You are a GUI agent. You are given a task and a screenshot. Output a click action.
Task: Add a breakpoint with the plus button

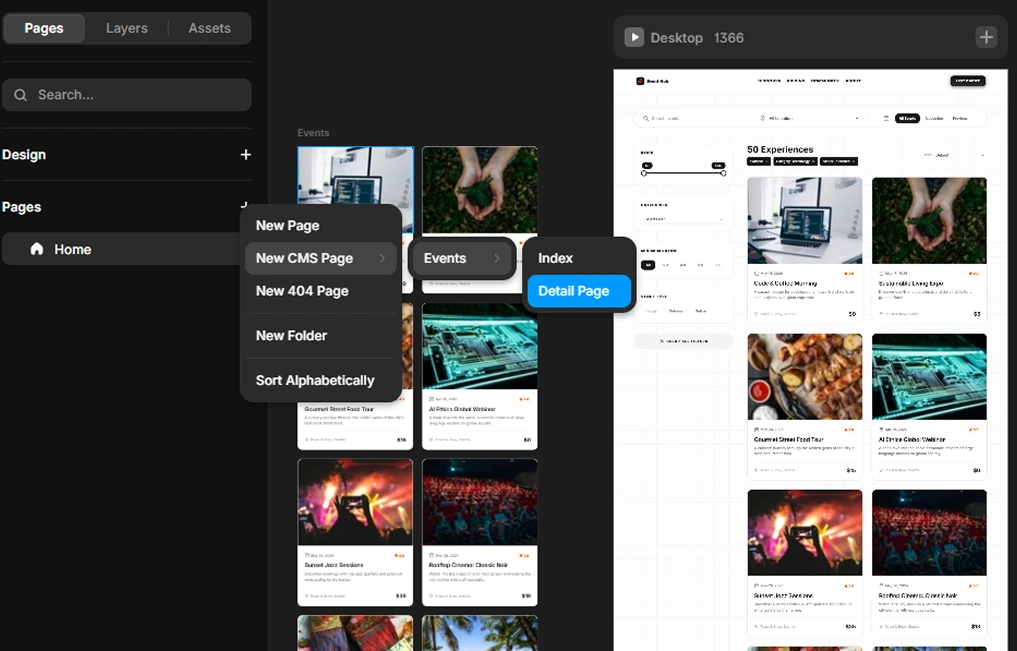986,38
